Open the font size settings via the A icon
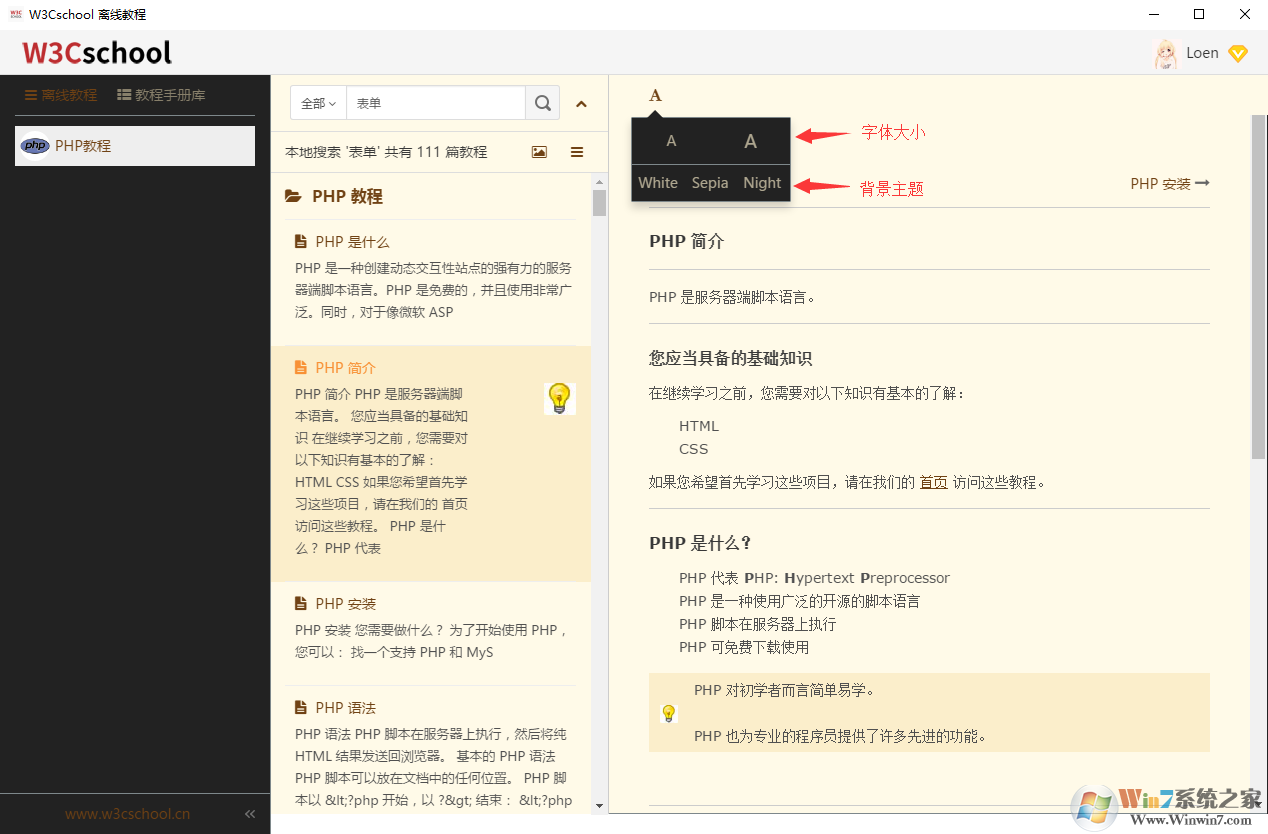 pos(655,94)
